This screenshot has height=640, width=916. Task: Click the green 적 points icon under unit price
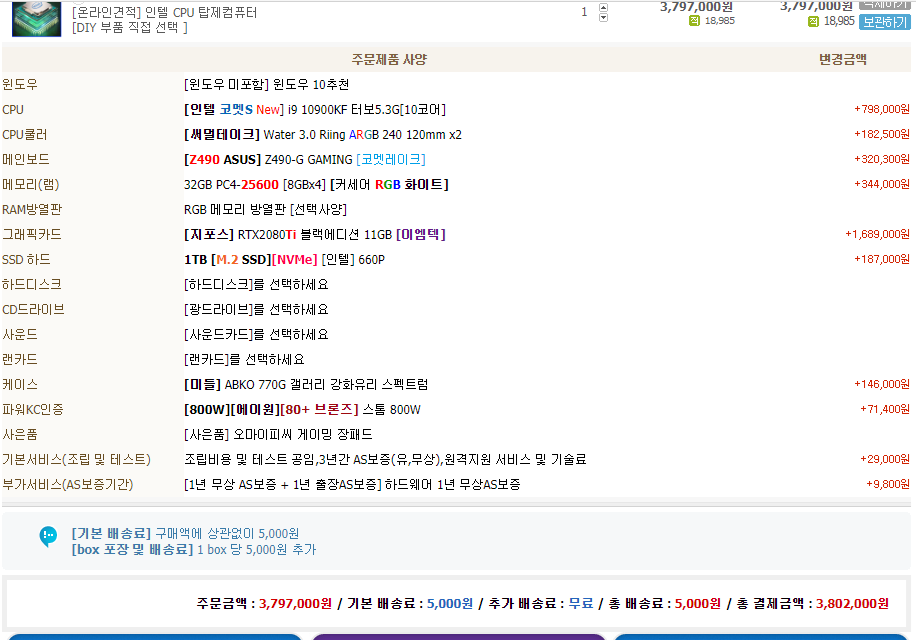coord(694,21)
